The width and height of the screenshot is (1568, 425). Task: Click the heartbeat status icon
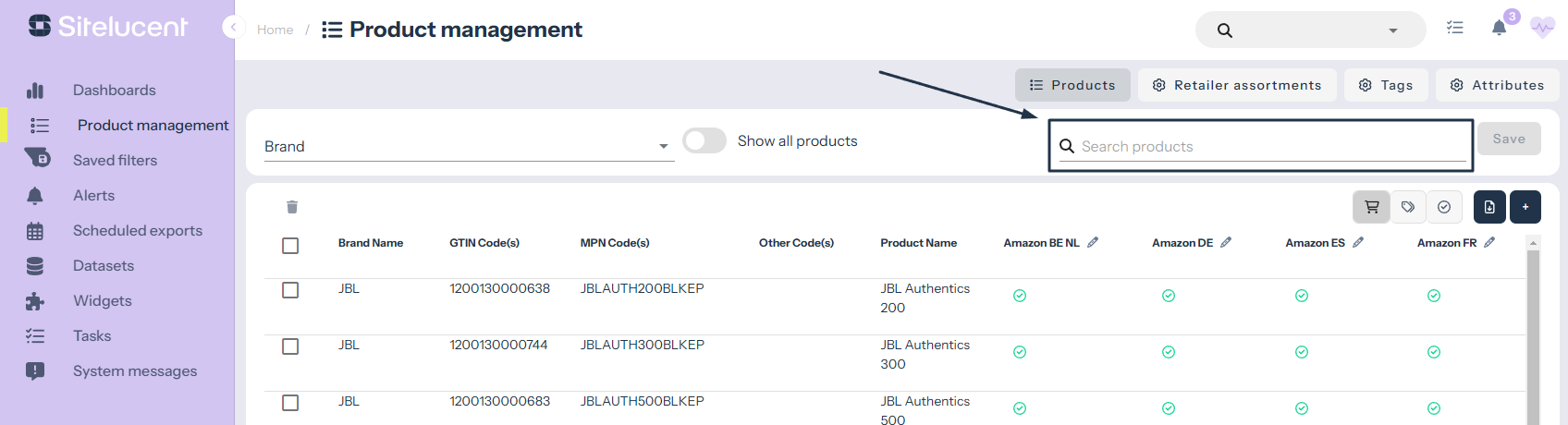point(1542,29)
